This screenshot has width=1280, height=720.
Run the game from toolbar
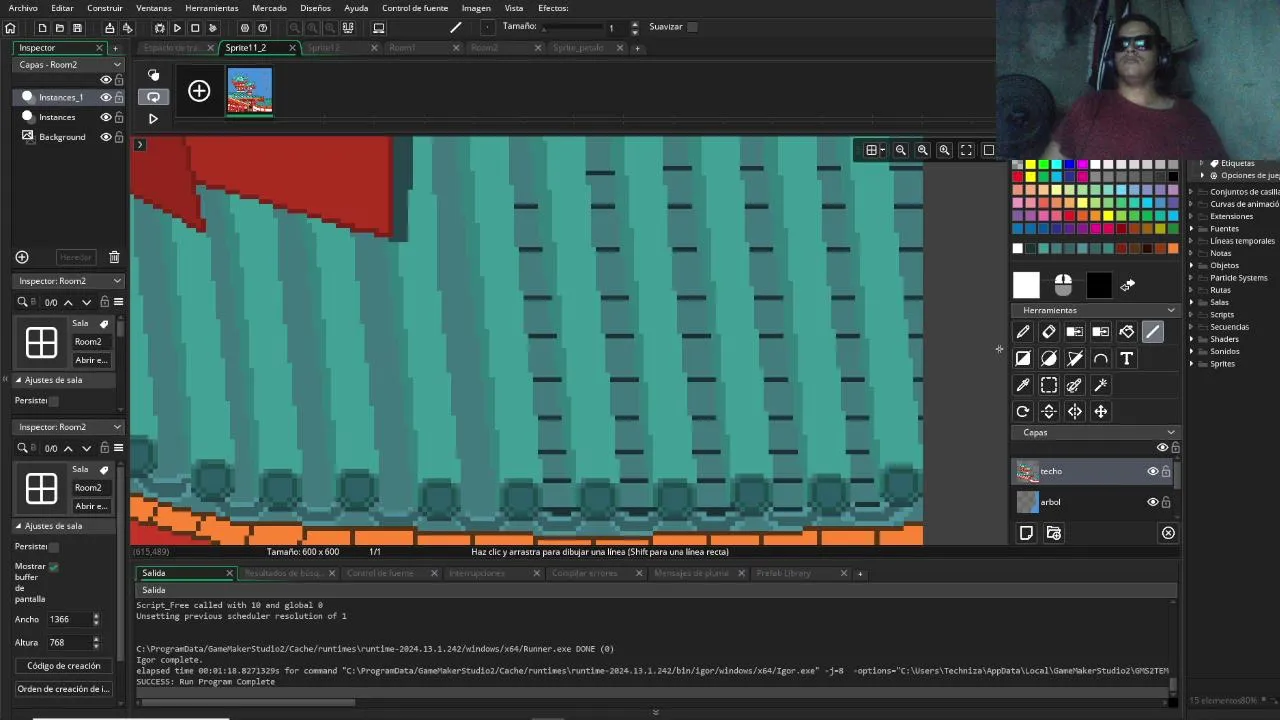pyautogui.click(x=177, y=28)
